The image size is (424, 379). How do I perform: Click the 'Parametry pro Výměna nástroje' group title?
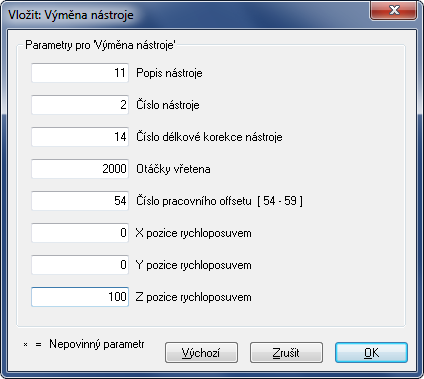coord(100,45)
